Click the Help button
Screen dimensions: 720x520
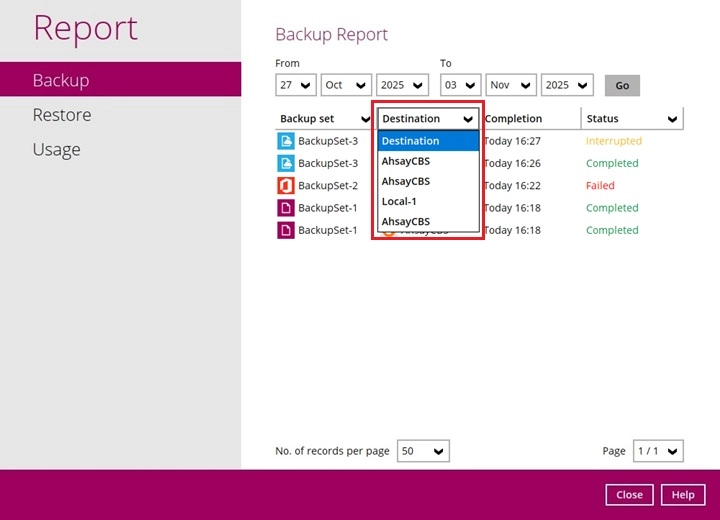683,495
